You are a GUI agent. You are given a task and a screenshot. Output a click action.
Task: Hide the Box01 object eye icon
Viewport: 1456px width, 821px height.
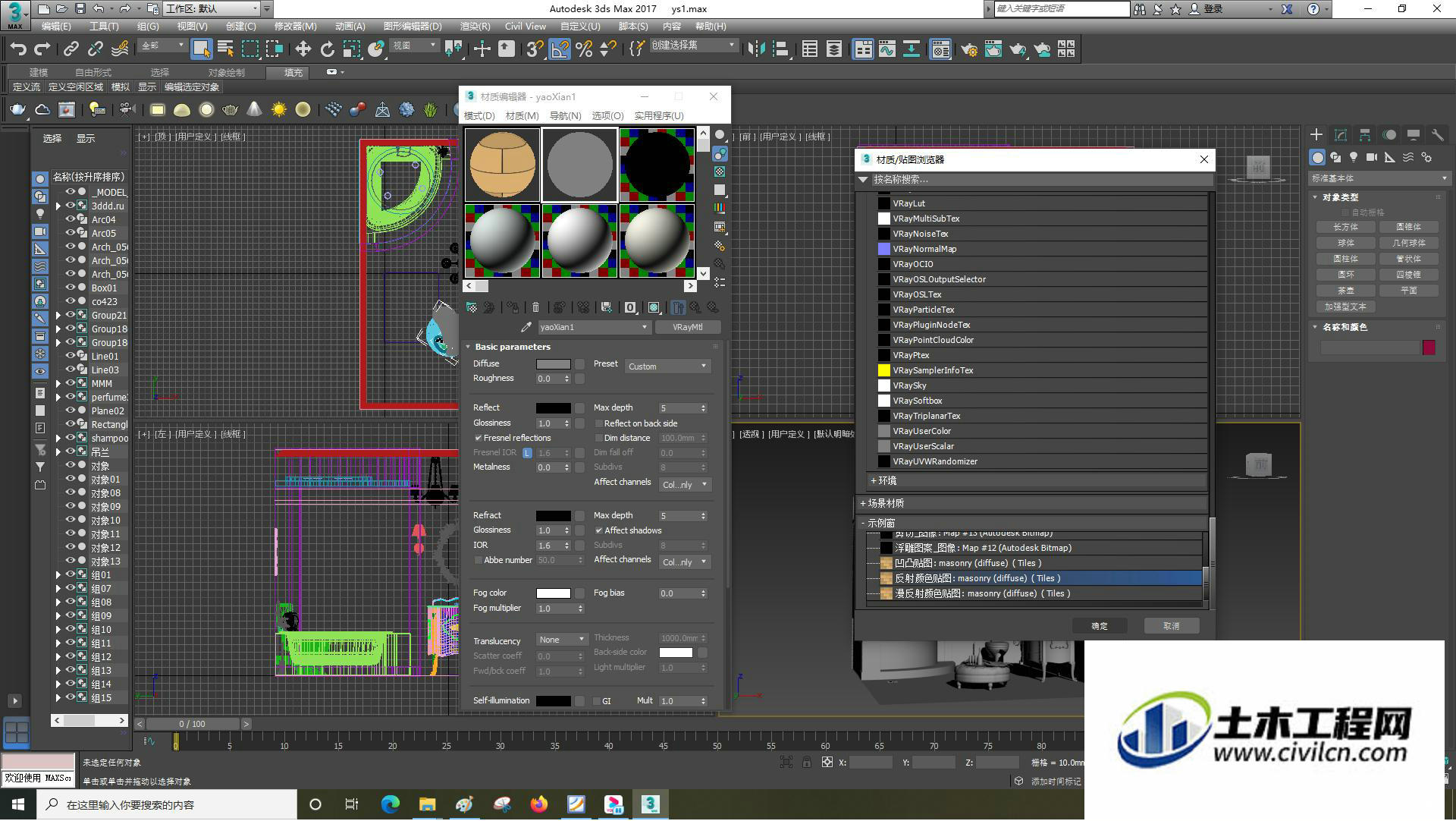click(71, 288)
